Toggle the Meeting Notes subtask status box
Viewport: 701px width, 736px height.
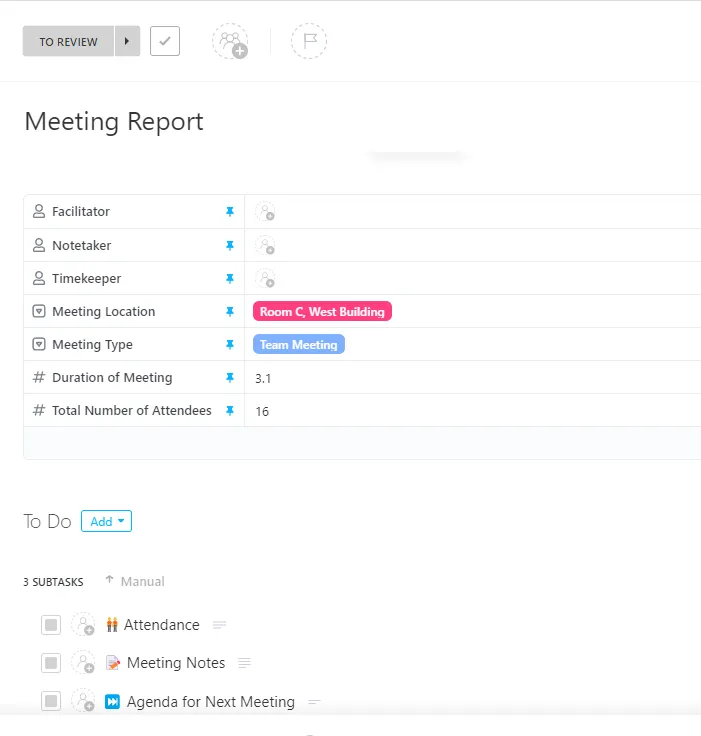51,663
